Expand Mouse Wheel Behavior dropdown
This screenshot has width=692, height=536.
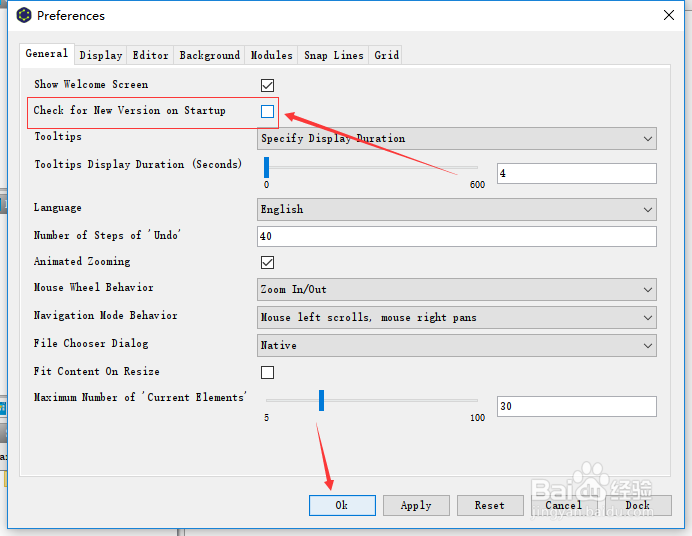[x=457, y=290]
